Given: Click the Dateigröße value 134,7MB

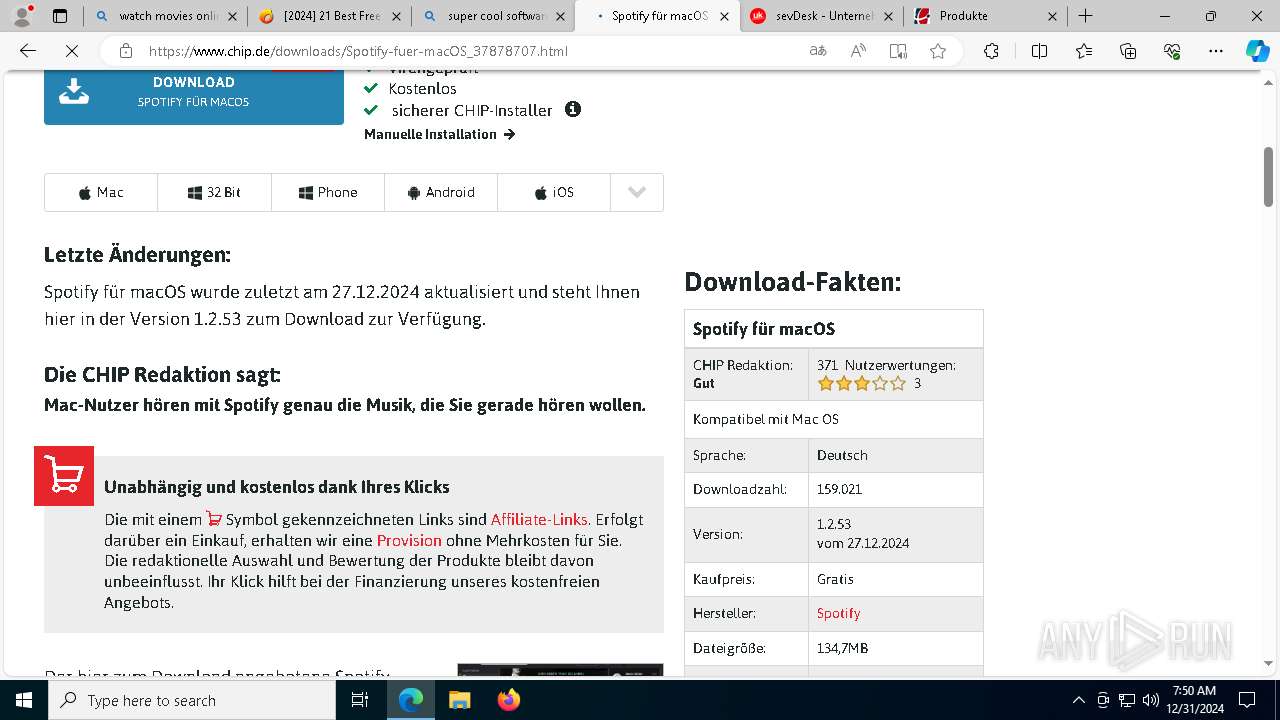Looking at the screenshot, I should (x=842, y=648).
